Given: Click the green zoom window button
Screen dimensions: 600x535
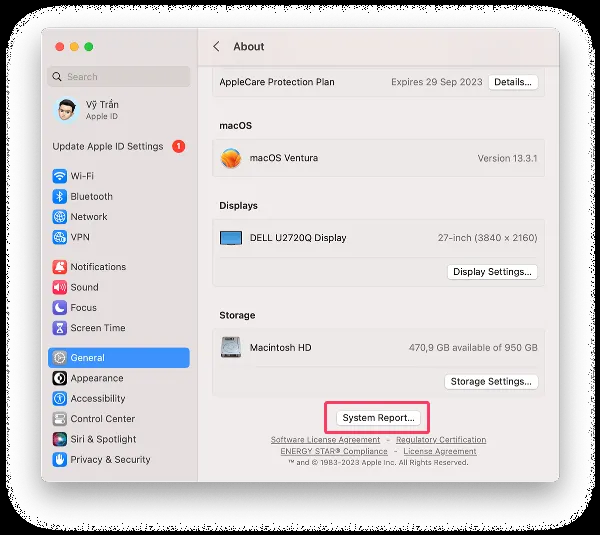Looking at the screenshot, I should point(89,47).
